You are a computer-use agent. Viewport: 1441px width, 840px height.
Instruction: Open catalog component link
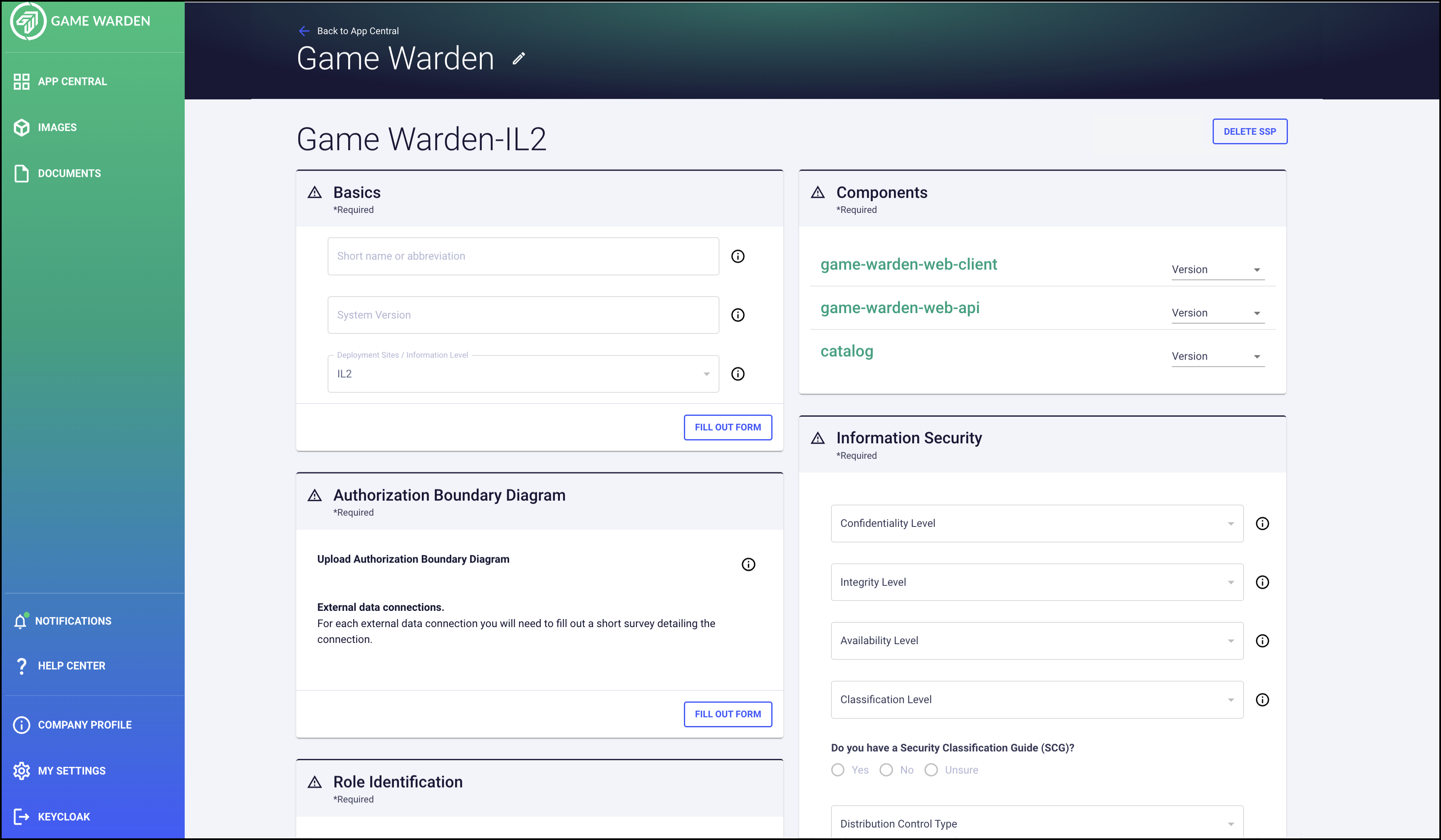pos(847,351)
